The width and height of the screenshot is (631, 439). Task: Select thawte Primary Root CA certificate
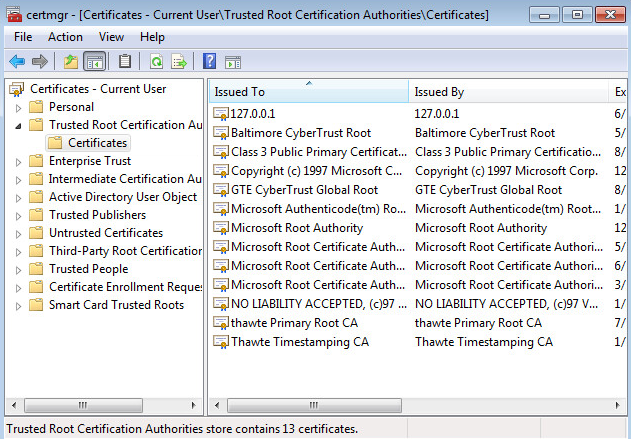(293, 323)
